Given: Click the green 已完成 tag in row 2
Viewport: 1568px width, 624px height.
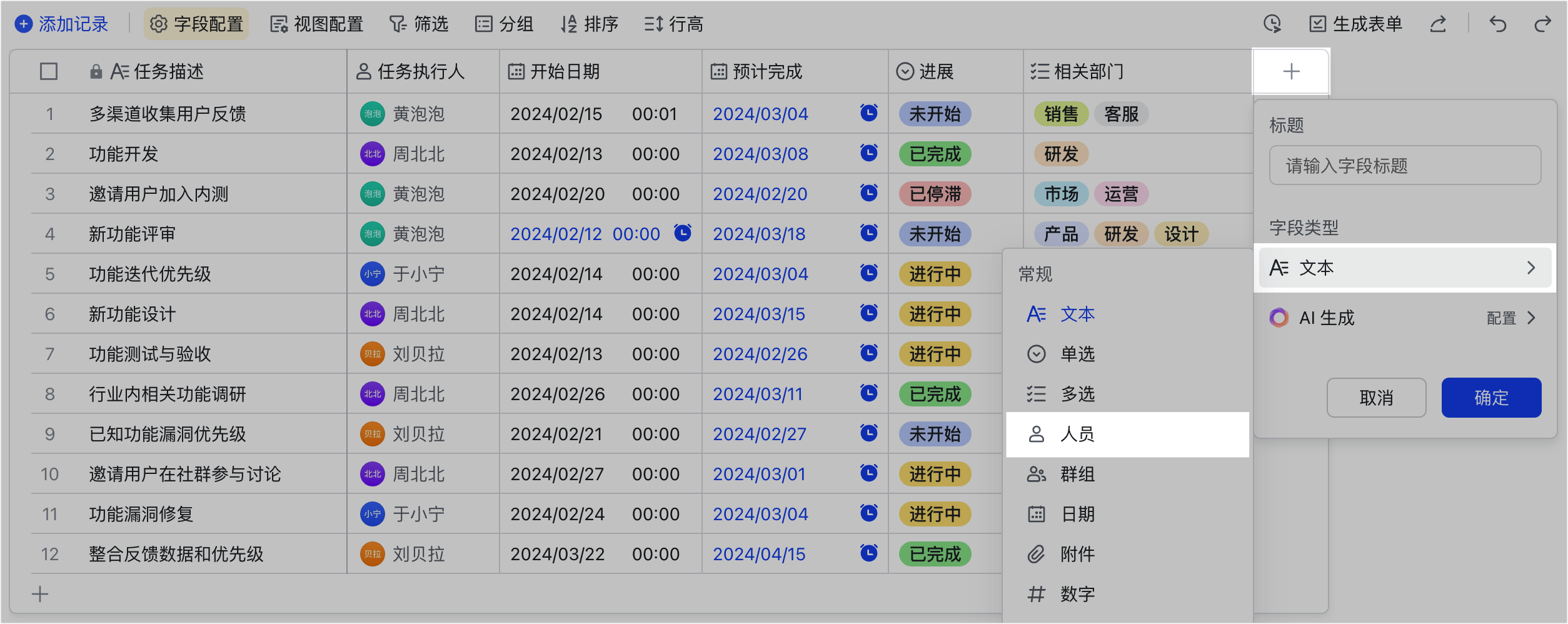Looking at the screenshot, I should click(x=935, y=154).
